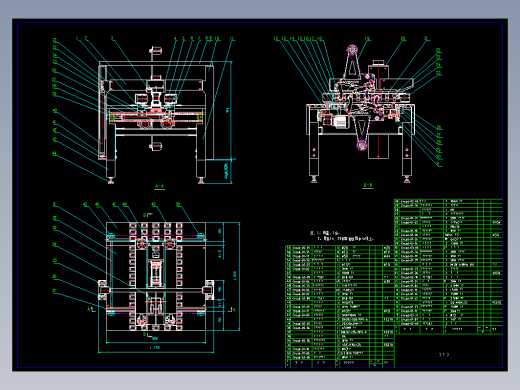Select part balloon number 19

(367, 39)
